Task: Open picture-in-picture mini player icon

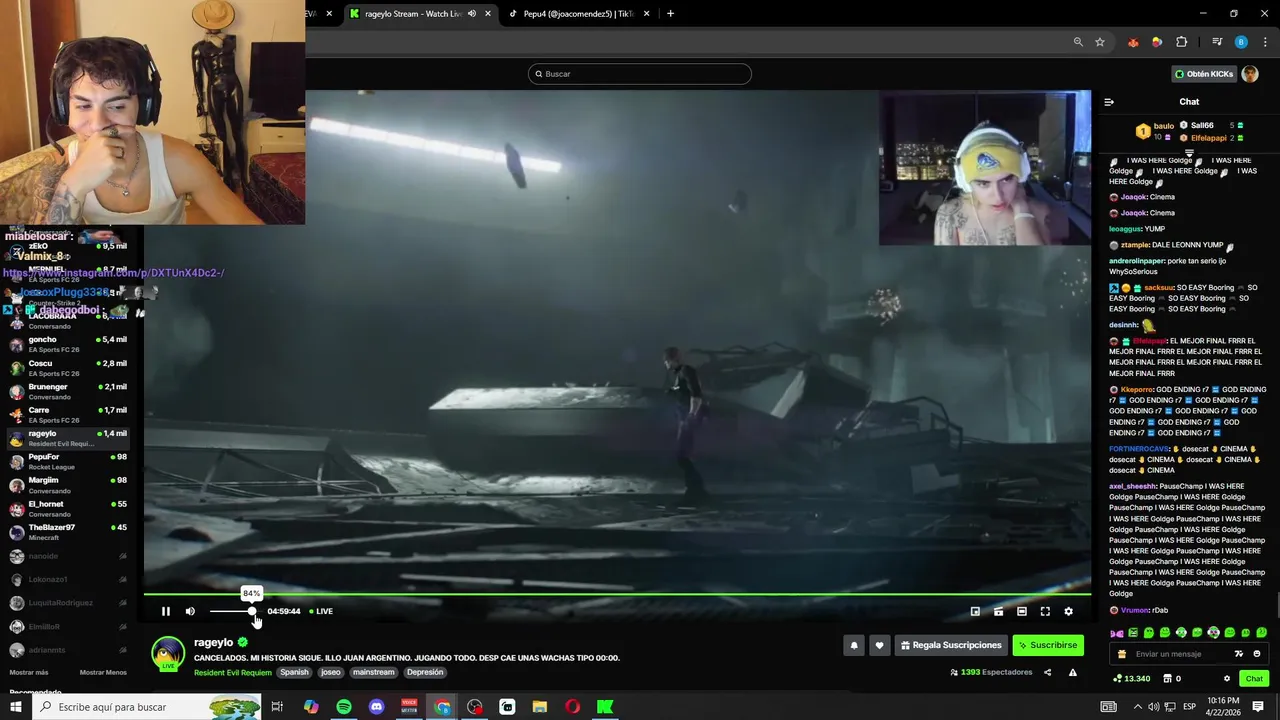Action: click(x=975, y=611)
